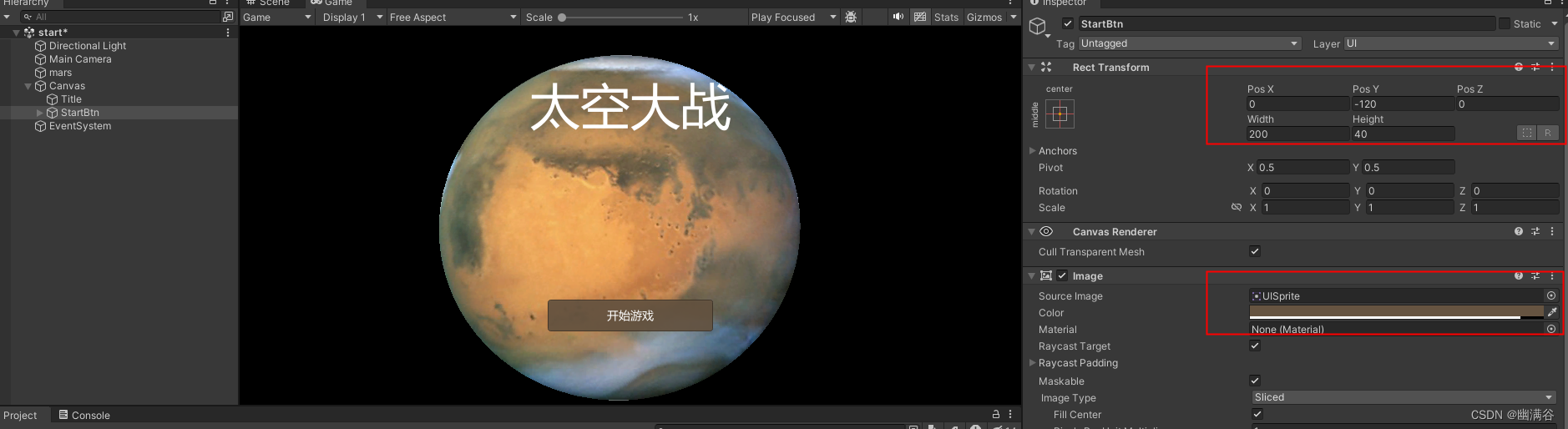Open the GameObject icon picker in Inspector
This screenshot has width=1568, height=429.
pos(1039,28)
